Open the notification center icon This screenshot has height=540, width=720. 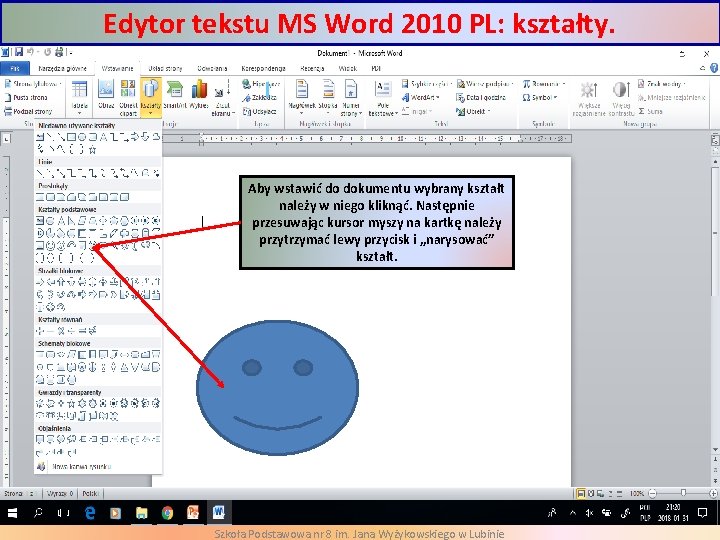point(702,513)
